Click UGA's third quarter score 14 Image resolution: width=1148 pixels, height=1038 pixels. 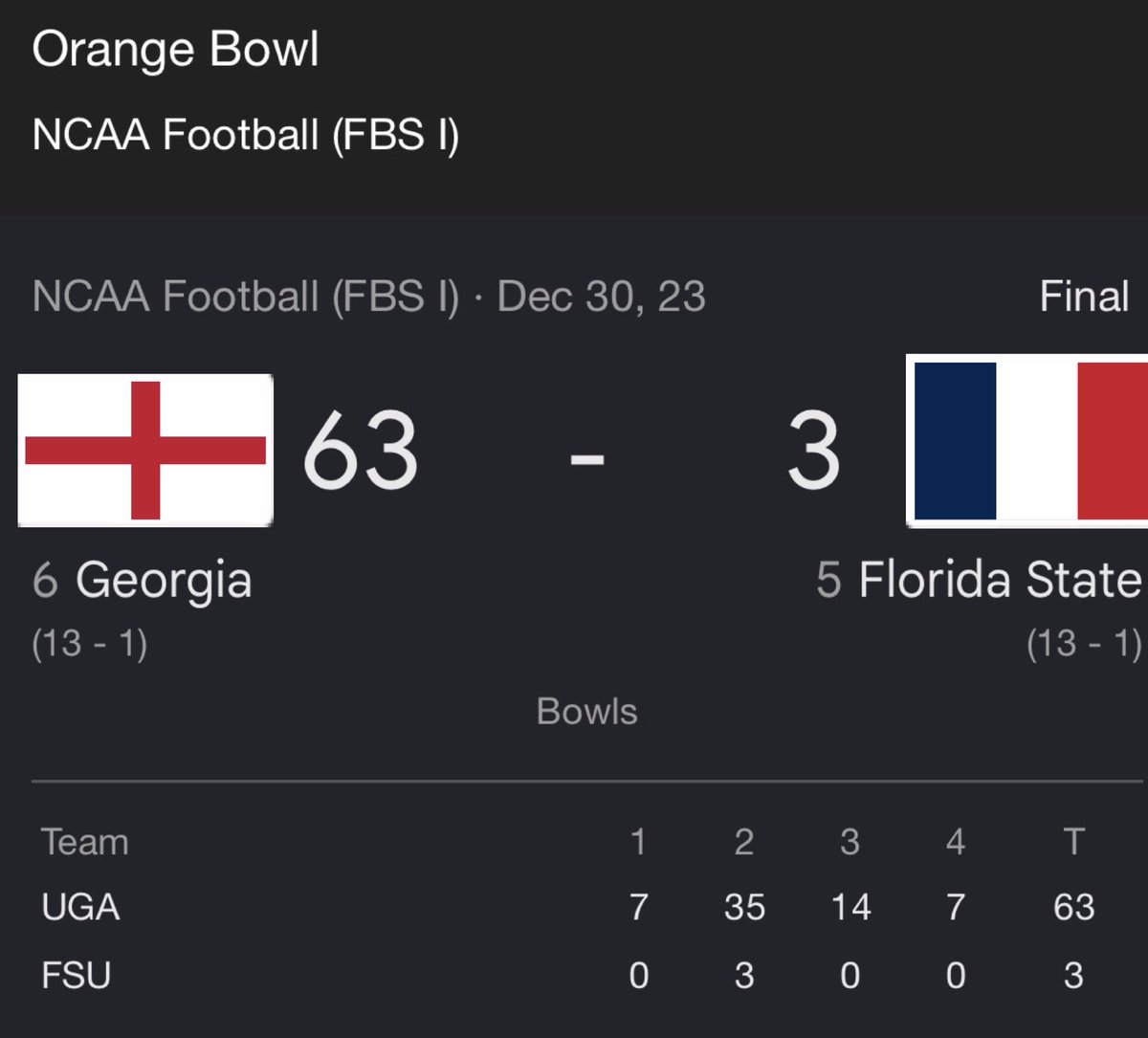click(x=850, y=907)
